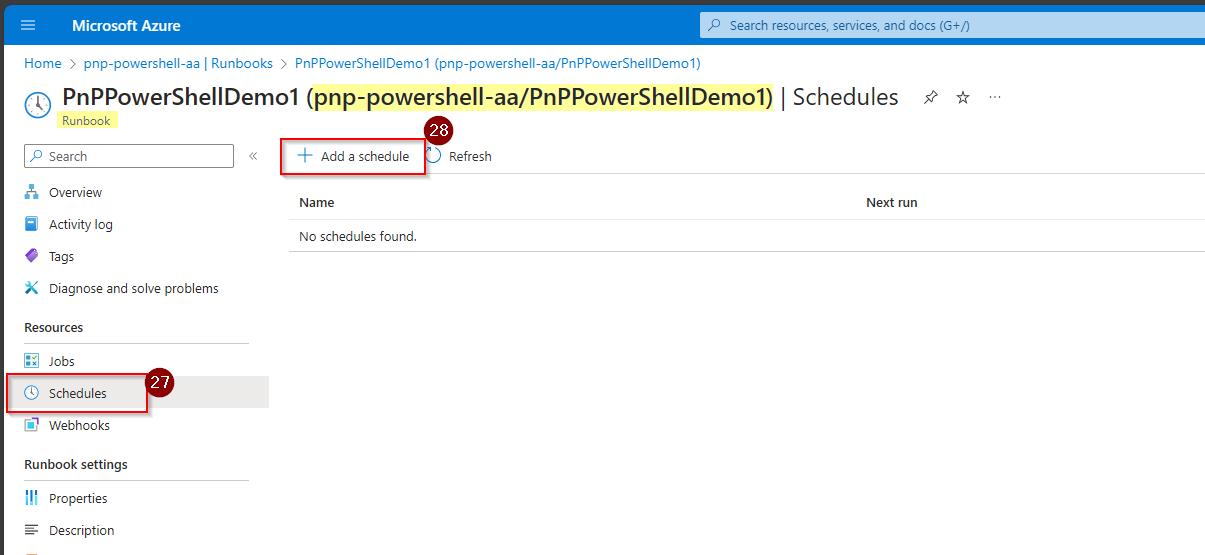Viewport: 1205px width, 555px height.
Task: Click the Activity log book icon
Action: tap(31, 224)
